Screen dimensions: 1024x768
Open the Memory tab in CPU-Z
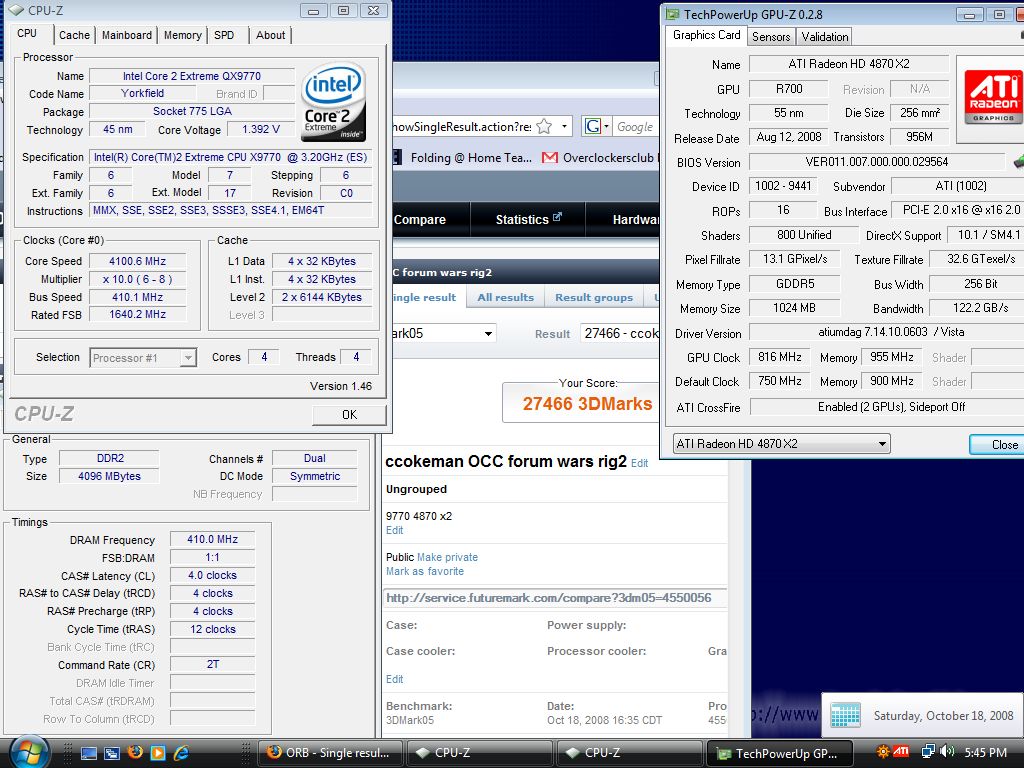point(182,35)
